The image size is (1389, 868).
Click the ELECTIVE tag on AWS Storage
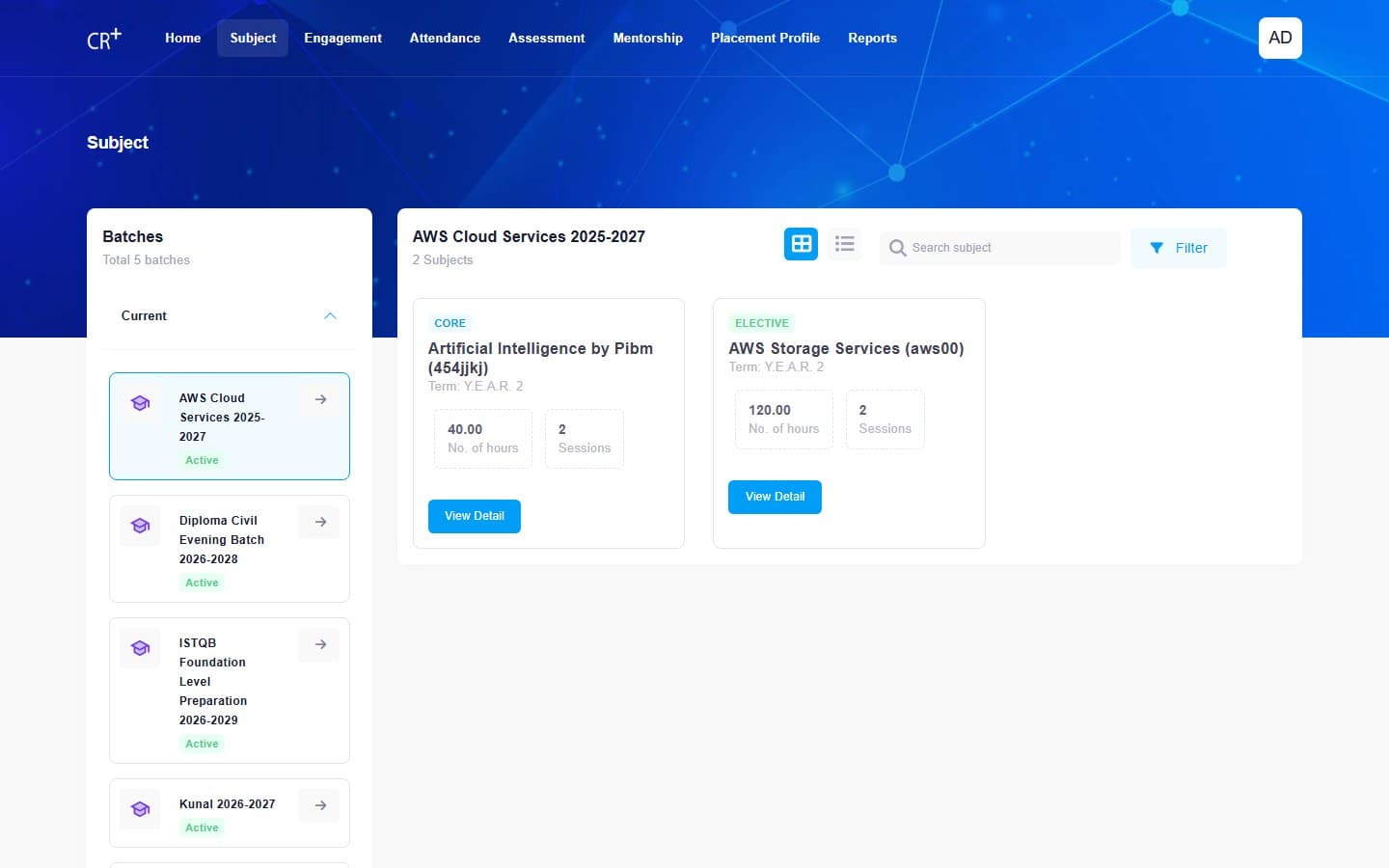[x=762, y=323]
